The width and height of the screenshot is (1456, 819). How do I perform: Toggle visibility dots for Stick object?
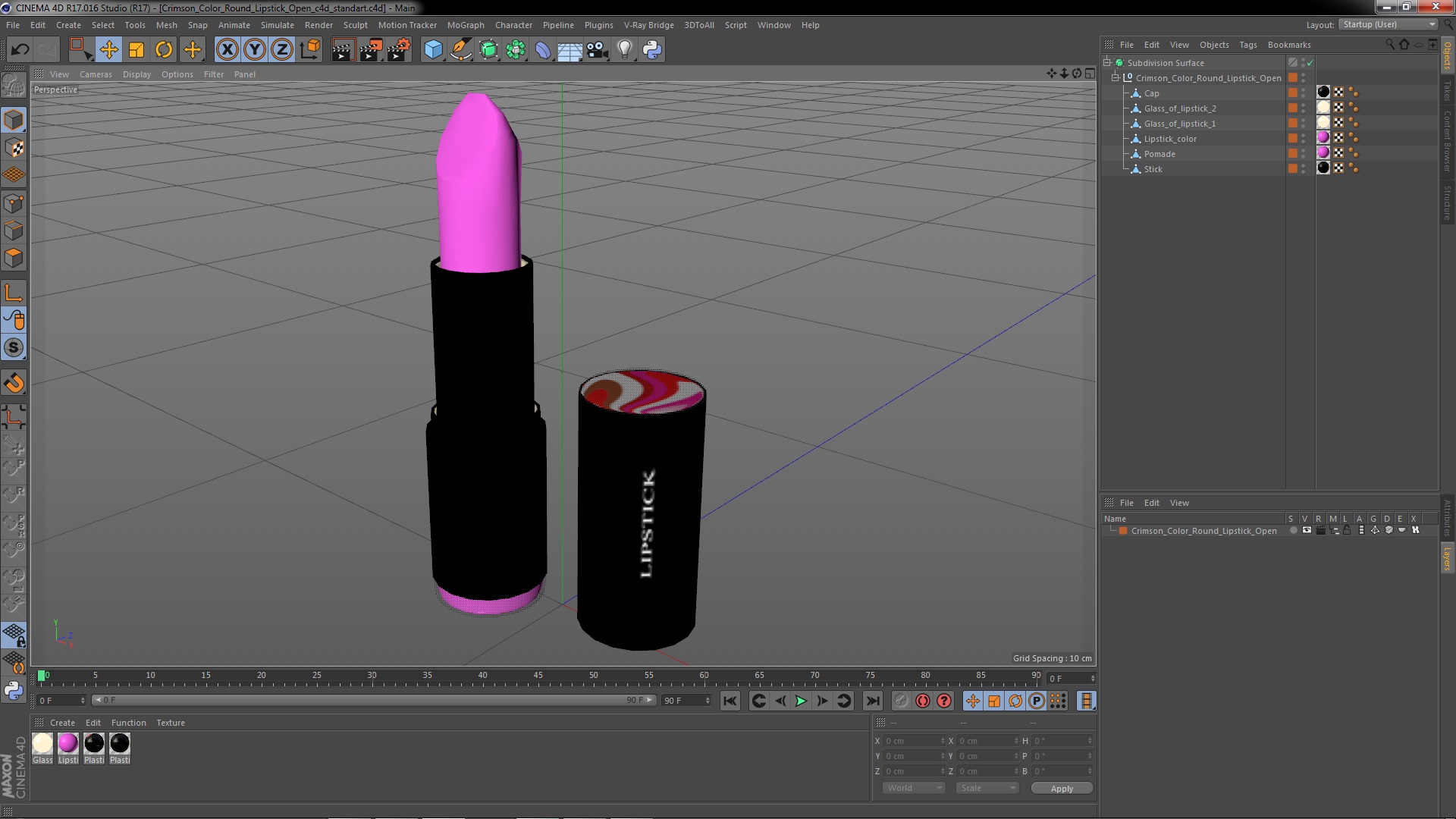point(1304,169)
